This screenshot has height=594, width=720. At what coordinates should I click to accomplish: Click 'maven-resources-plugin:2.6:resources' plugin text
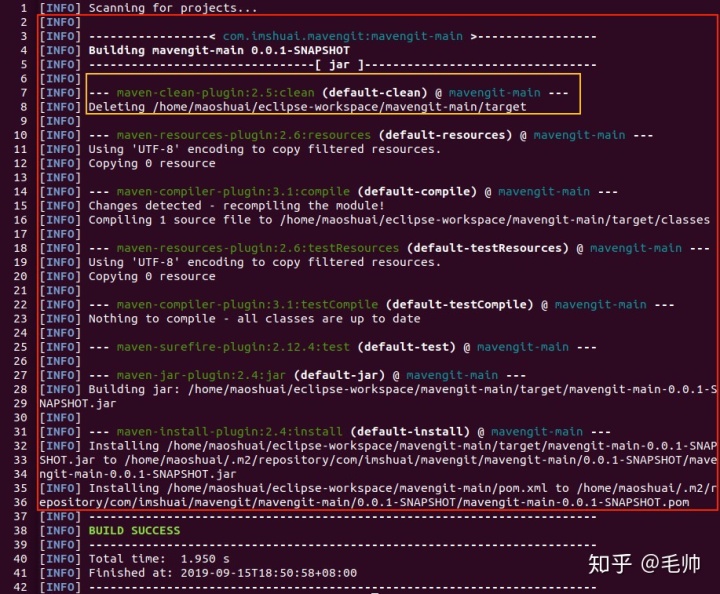[243, 135]
